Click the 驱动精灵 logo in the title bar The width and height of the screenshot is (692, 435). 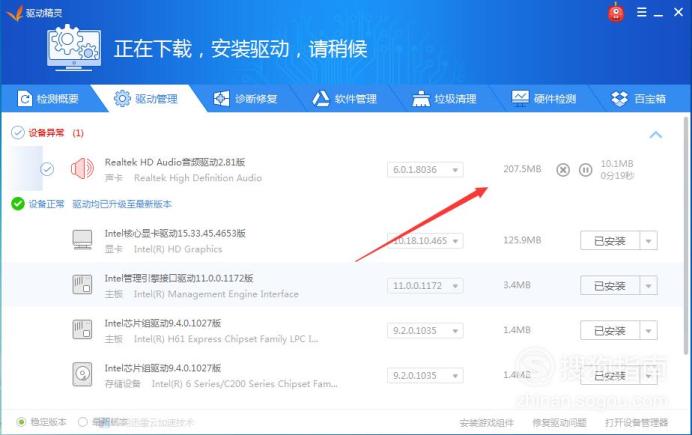pos(34,13)
